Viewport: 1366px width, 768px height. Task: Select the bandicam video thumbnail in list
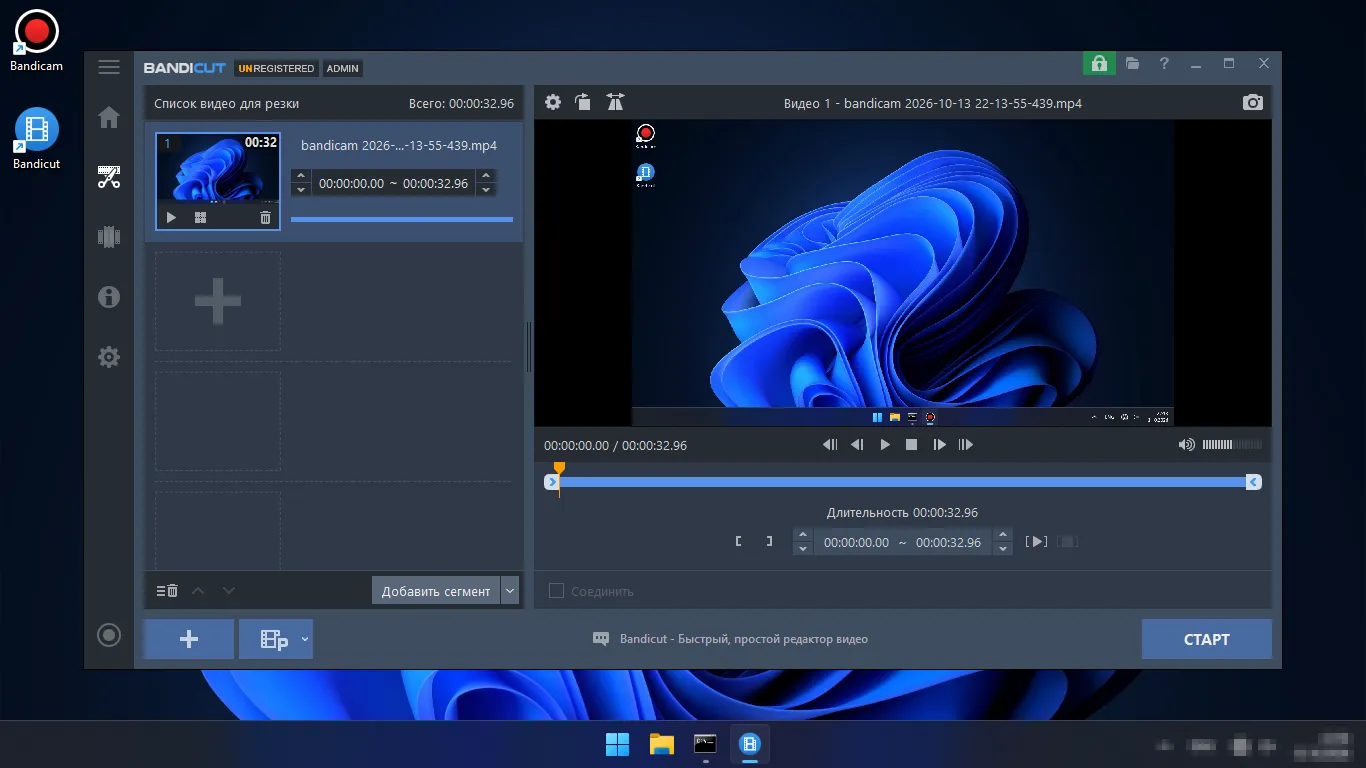click(218, 181)
